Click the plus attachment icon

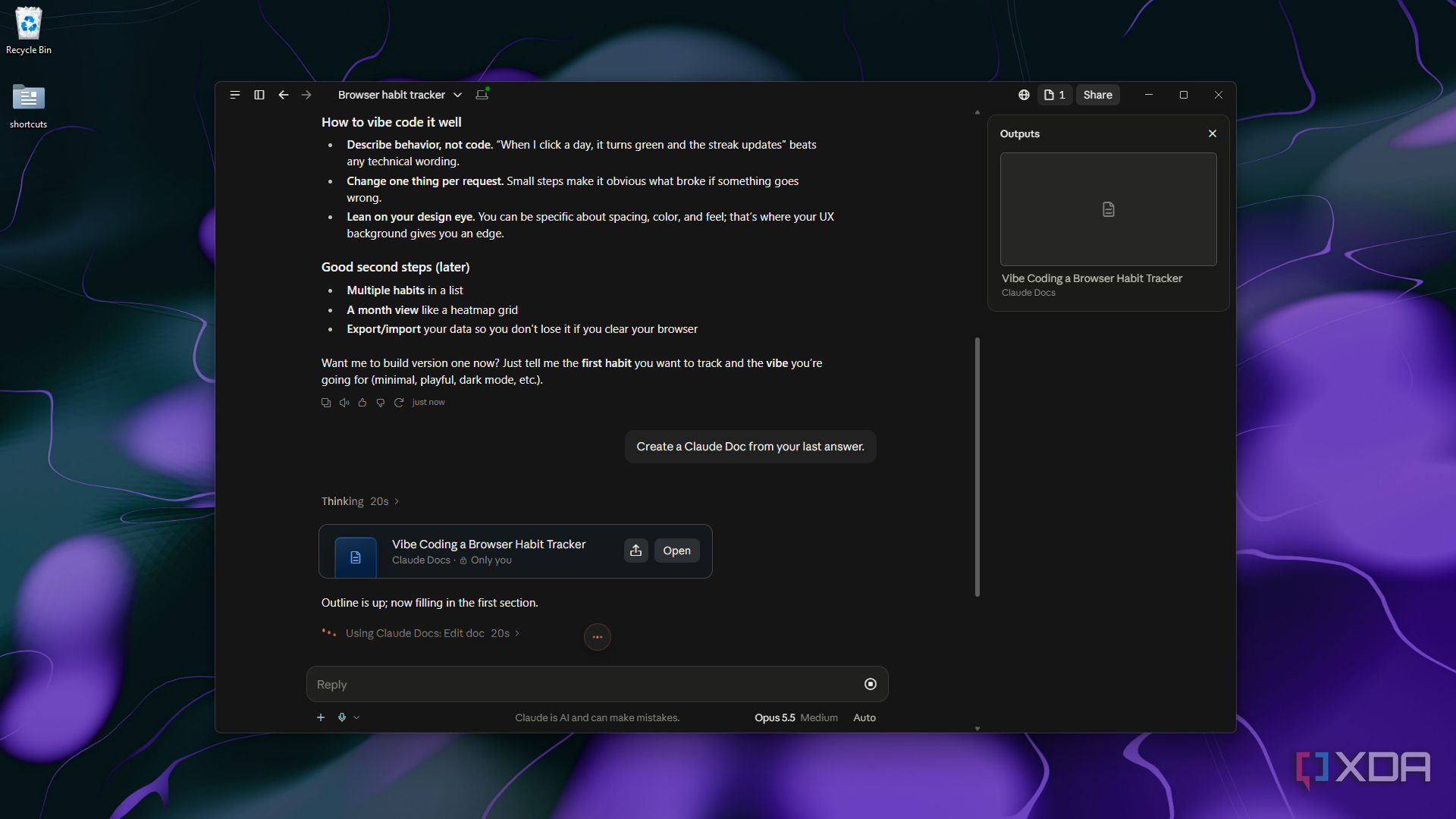321,717
